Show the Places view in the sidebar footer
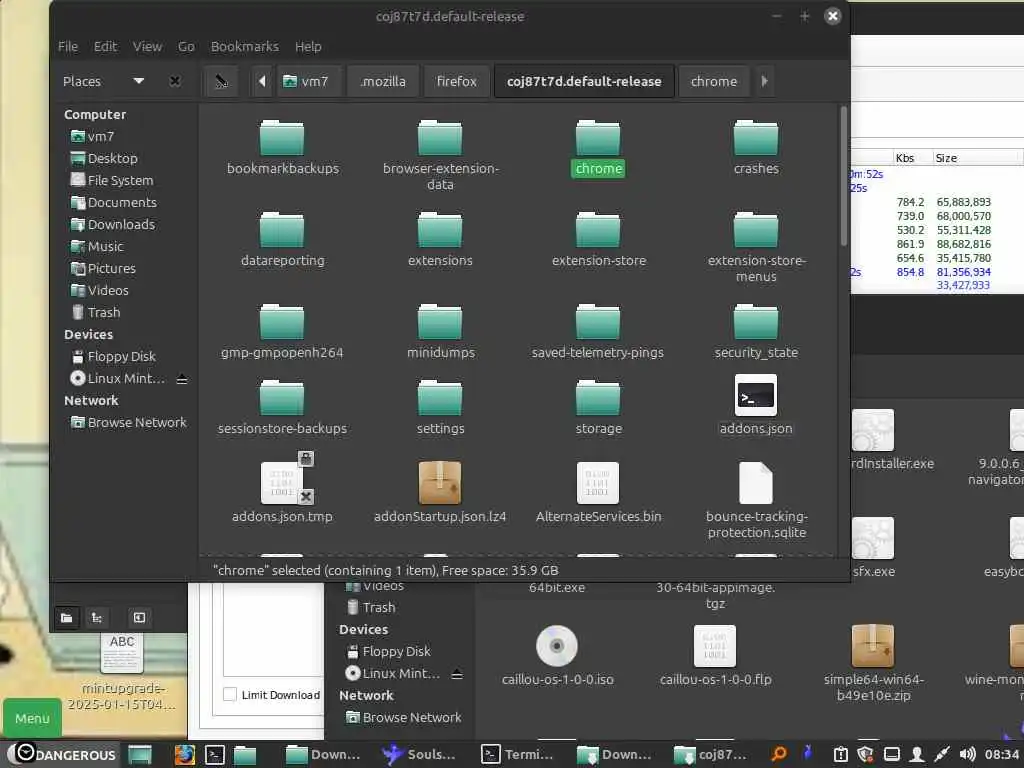Viewport: 1024px width, 768px height. pos(67,618)
